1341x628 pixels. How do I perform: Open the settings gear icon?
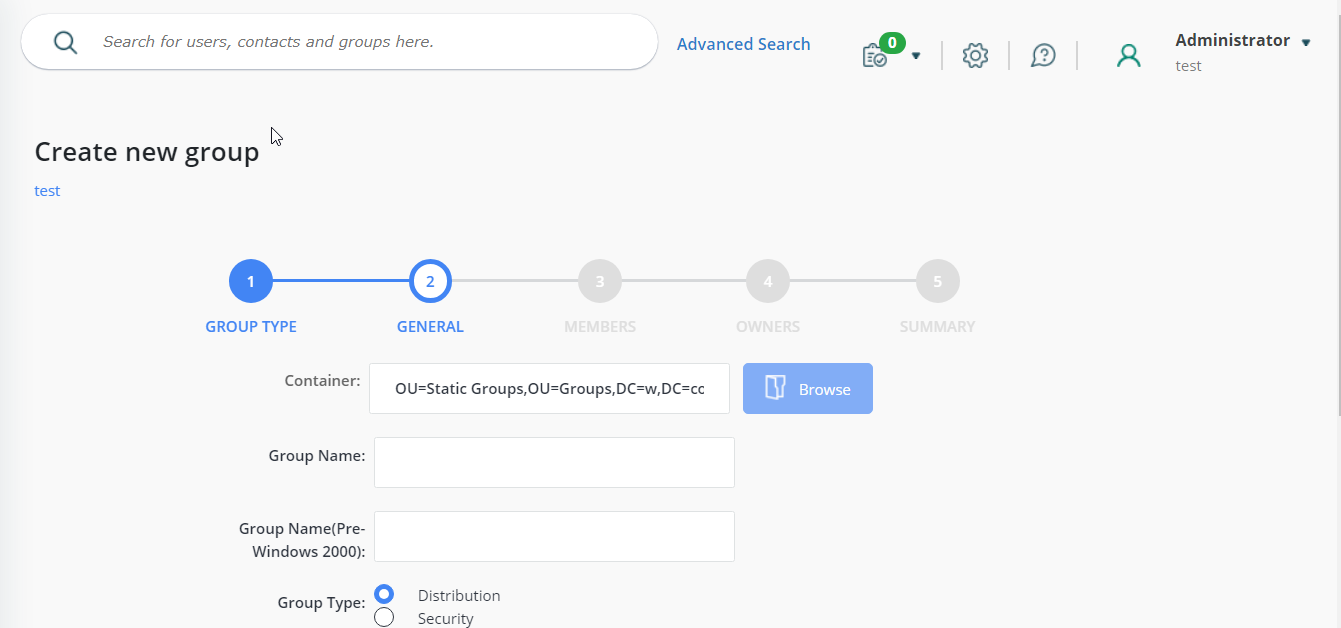pos(975,55)
